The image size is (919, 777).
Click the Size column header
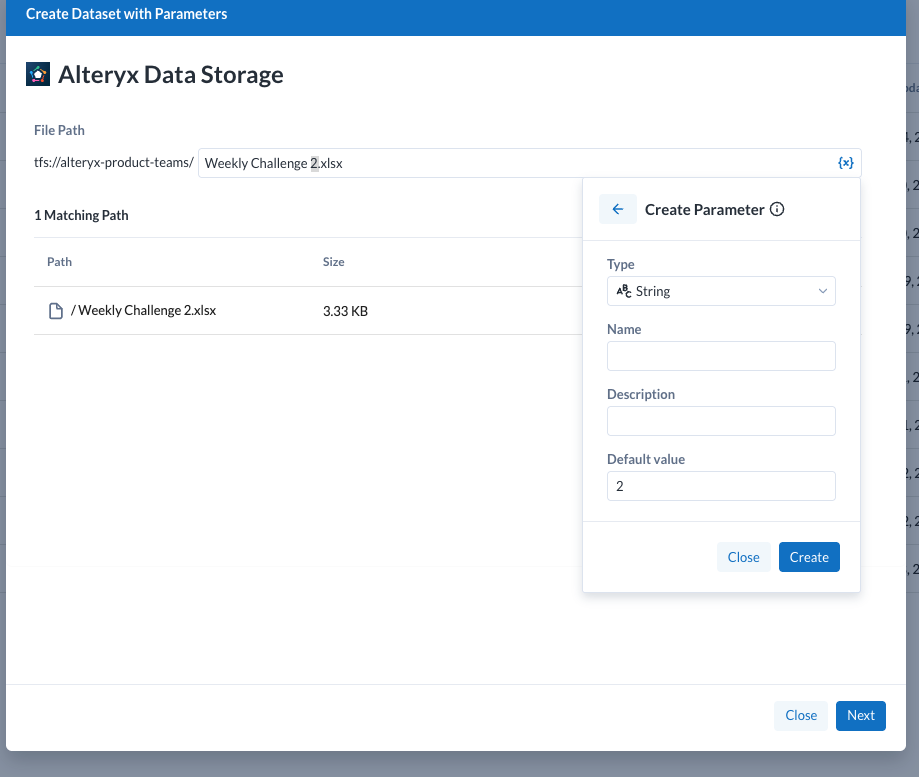(333, 262)
